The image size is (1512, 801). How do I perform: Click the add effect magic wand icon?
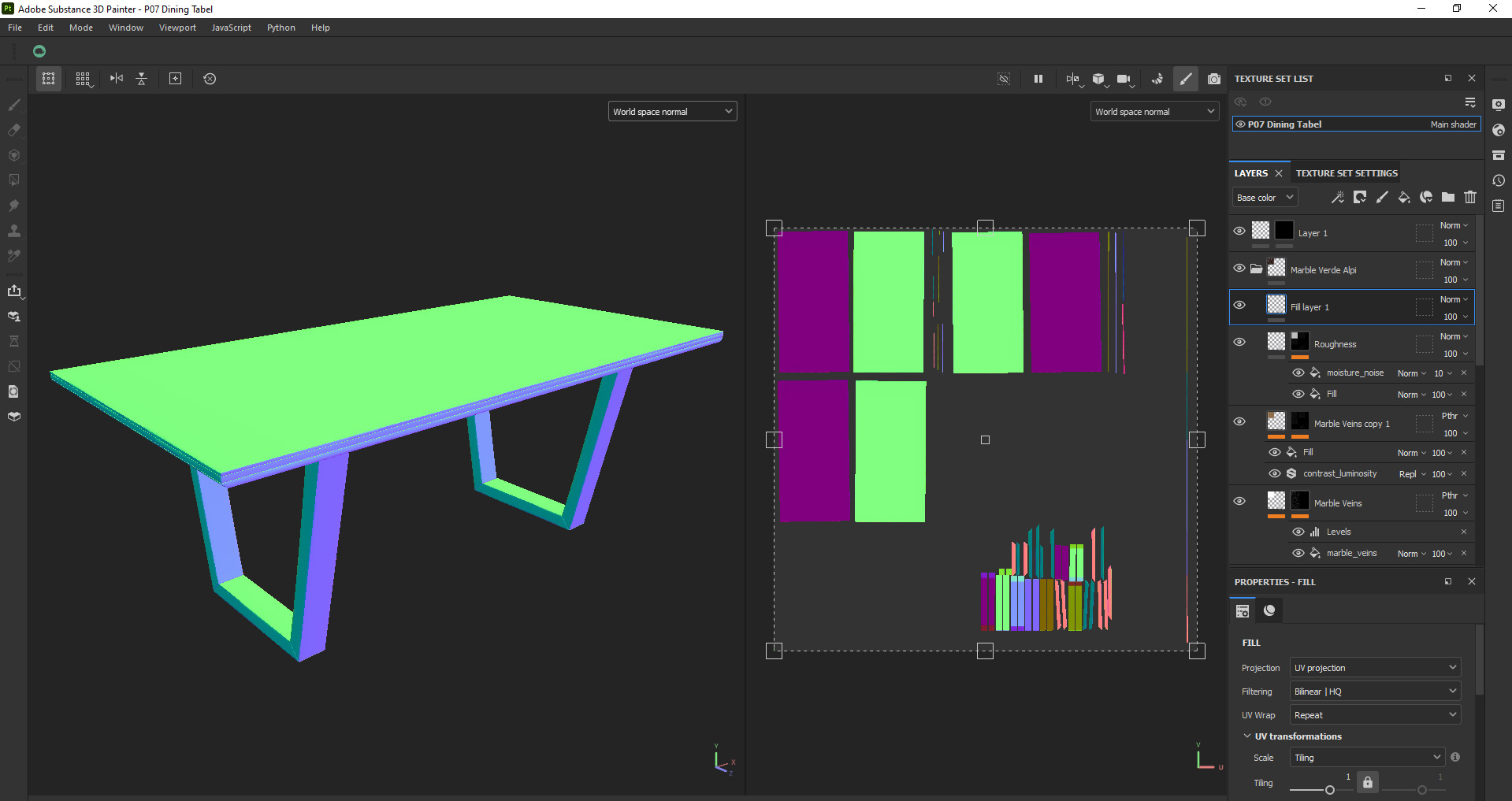click(1338, 198)
